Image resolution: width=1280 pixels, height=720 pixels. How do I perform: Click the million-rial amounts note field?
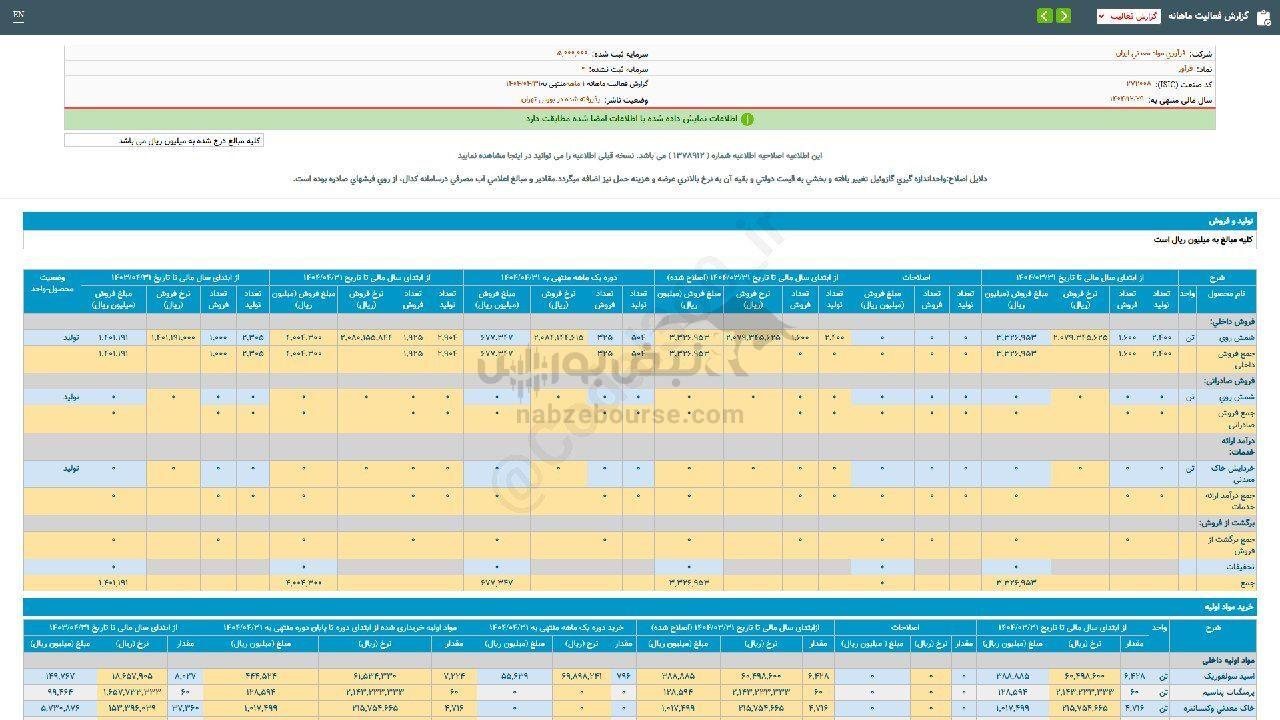[x=164, y=141]
